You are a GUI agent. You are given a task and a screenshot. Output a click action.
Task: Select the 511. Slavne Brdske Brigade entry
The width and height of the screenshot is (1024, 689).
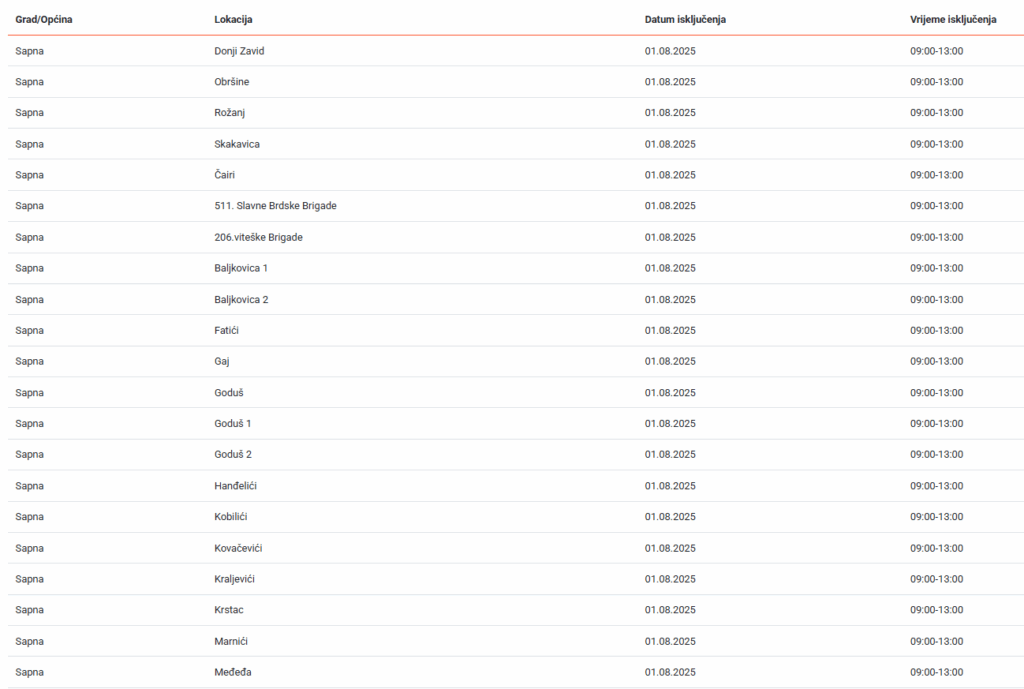pyautogui.click(x=275, y=206)
